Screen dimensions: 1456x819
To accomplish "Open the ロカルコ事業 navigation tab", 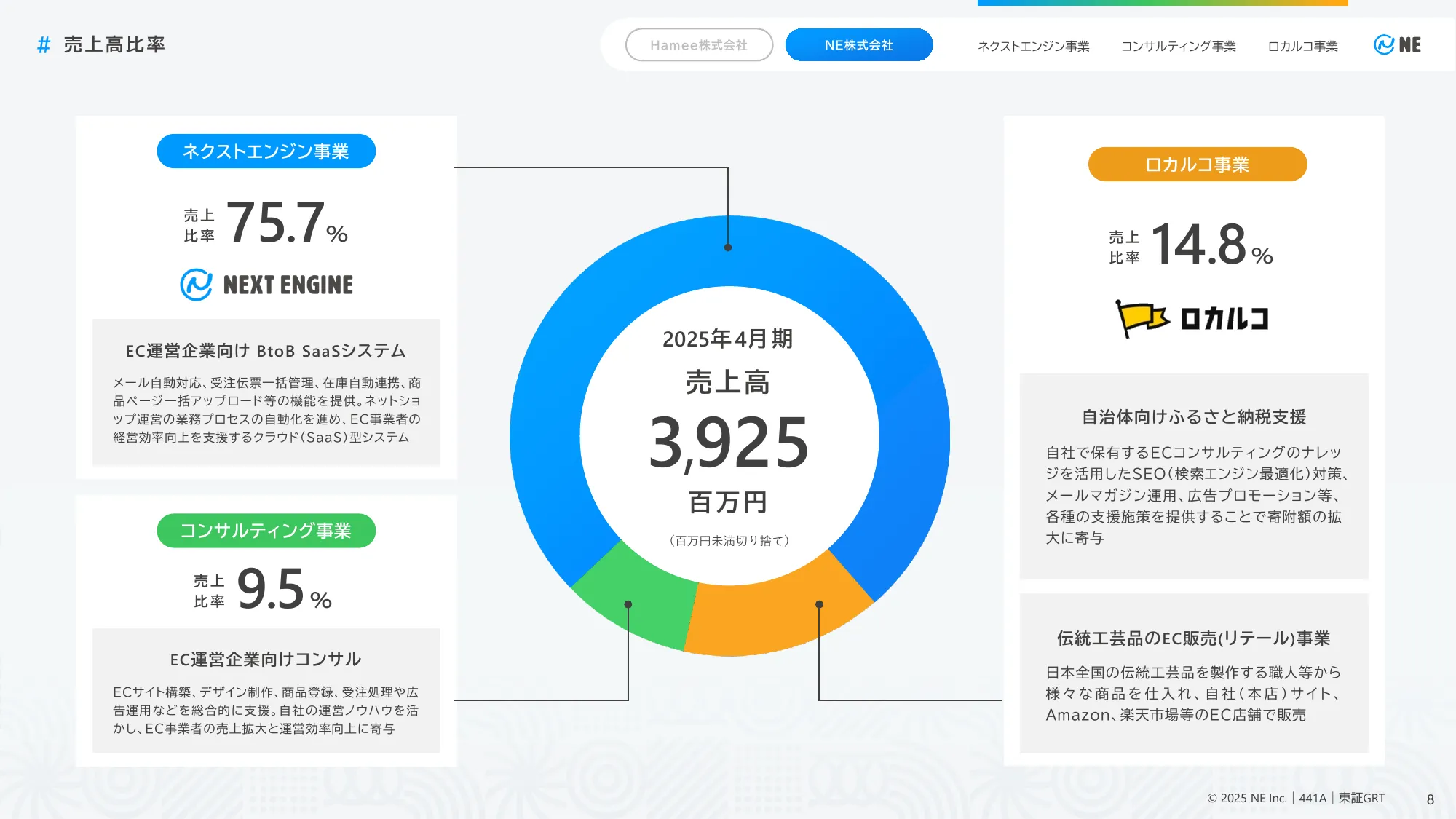I will (1303, 46).
